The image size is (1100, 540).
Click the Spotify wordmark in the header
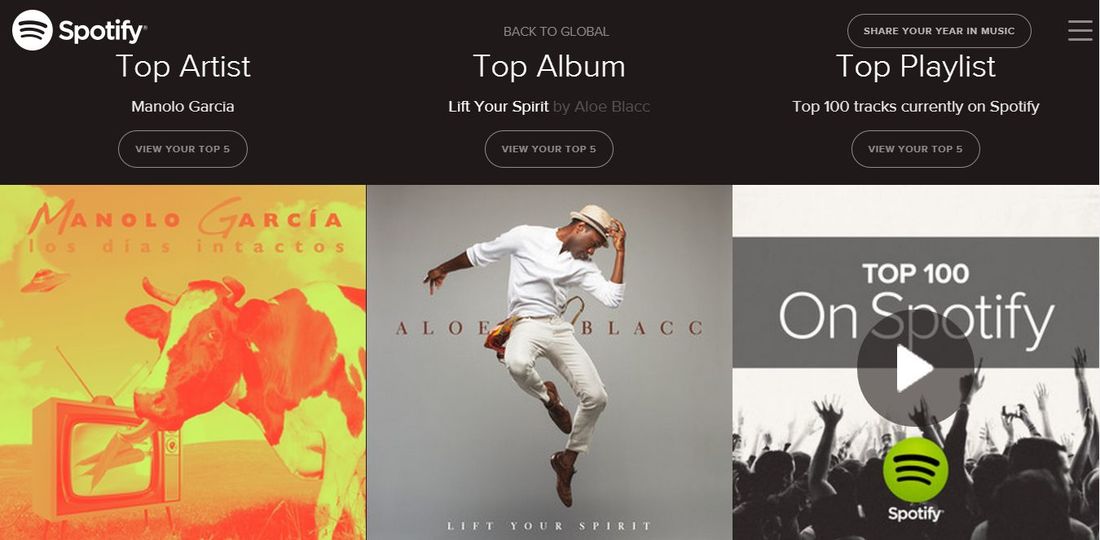102,32
